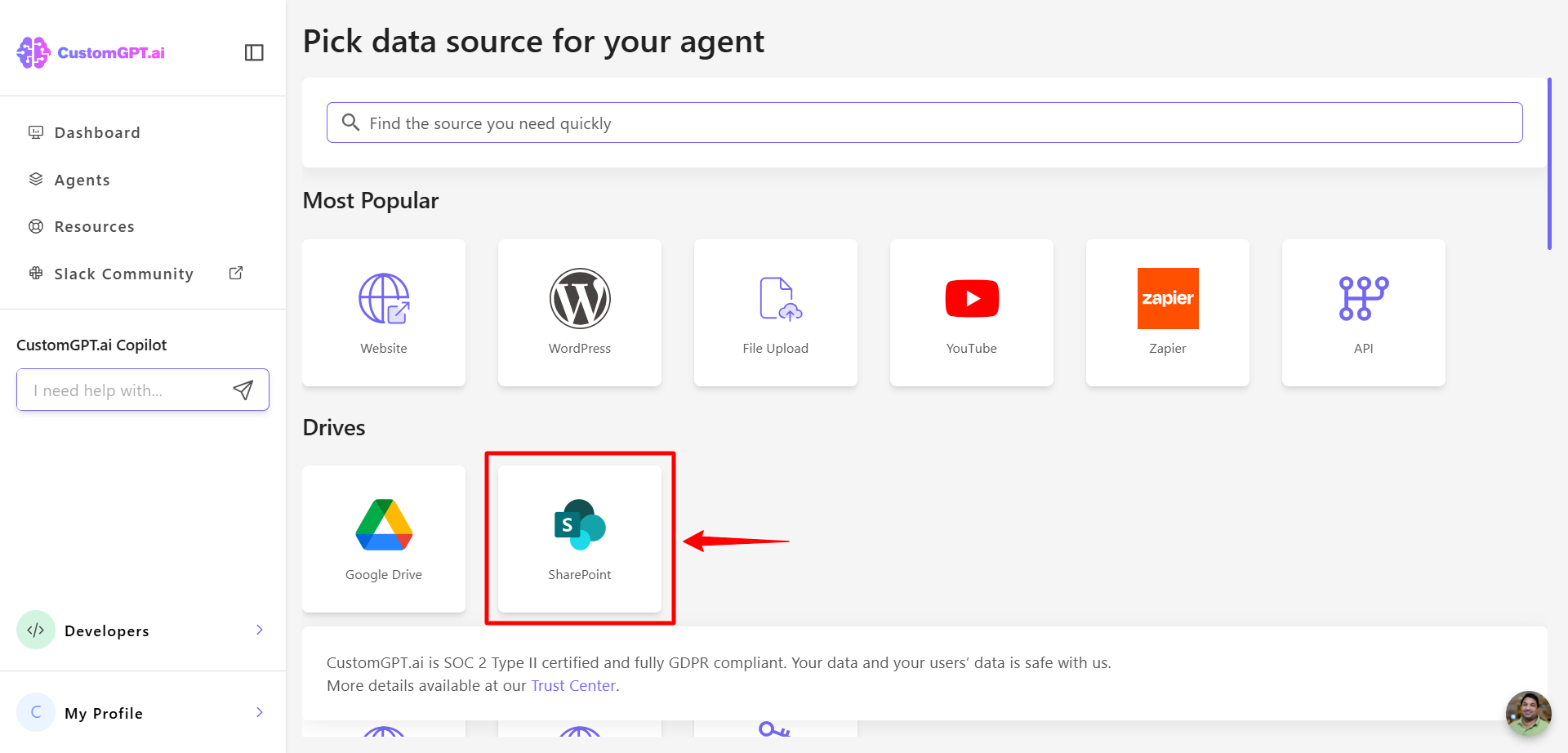Image resolution: width=1568 pixels, height=753 pixels.
Task: Open the Trust Center link
Action: [573, 685]
